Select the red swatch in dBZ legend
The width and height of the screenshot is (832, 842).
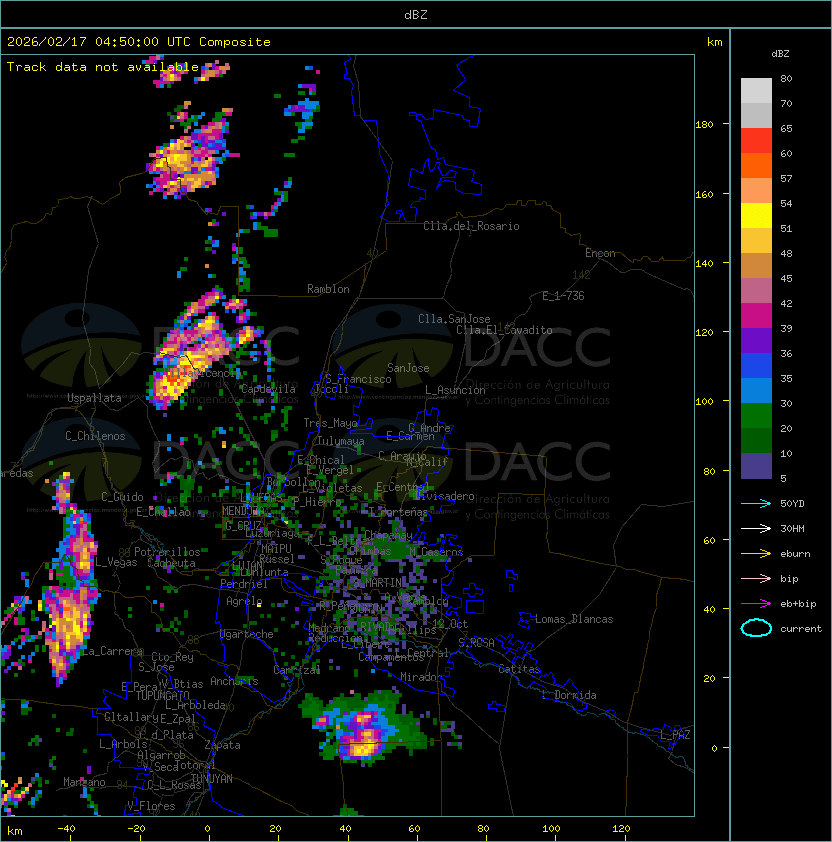click(756, 141)
